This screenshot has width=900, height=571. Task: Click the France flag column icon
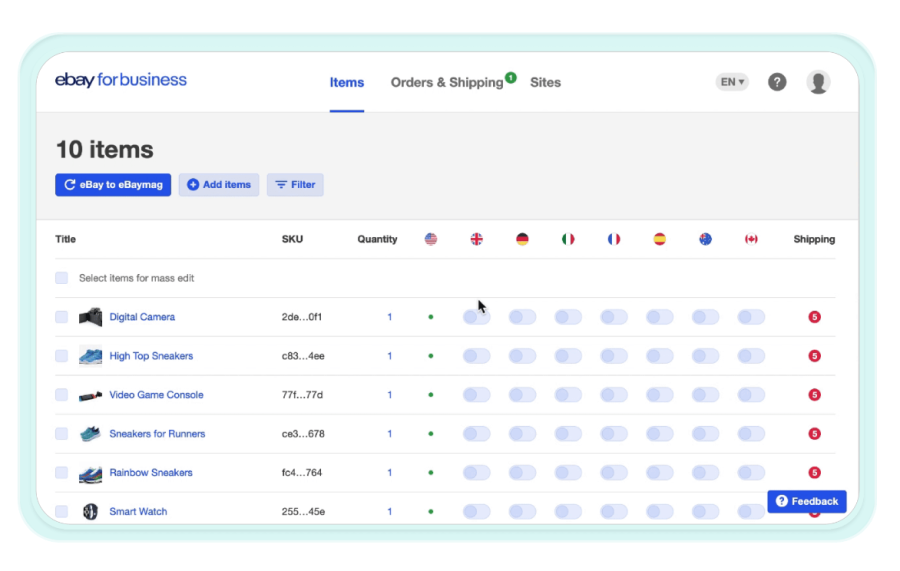614,239
